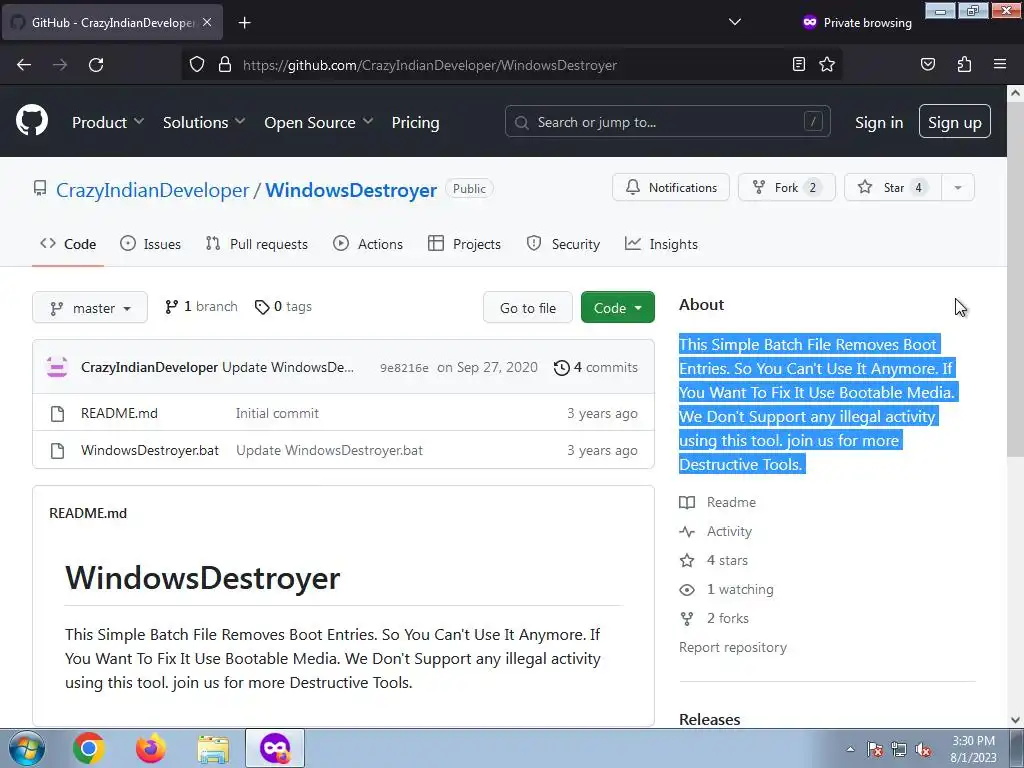View the 4 stars link

tap(714, 560)
